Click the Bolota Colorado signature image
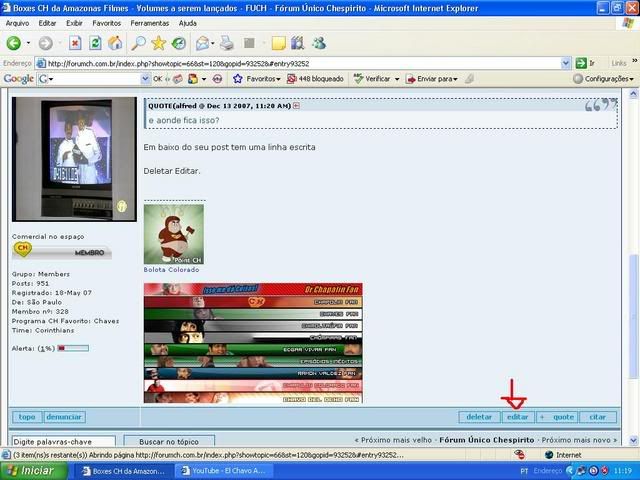 [174, 234]
